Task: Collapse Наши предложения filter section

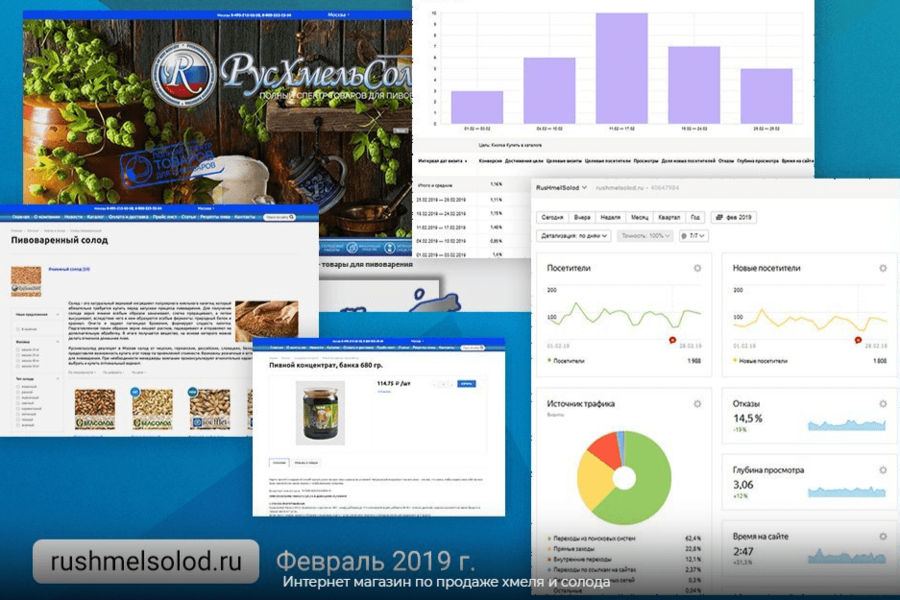Action: (x=57, y=315)
